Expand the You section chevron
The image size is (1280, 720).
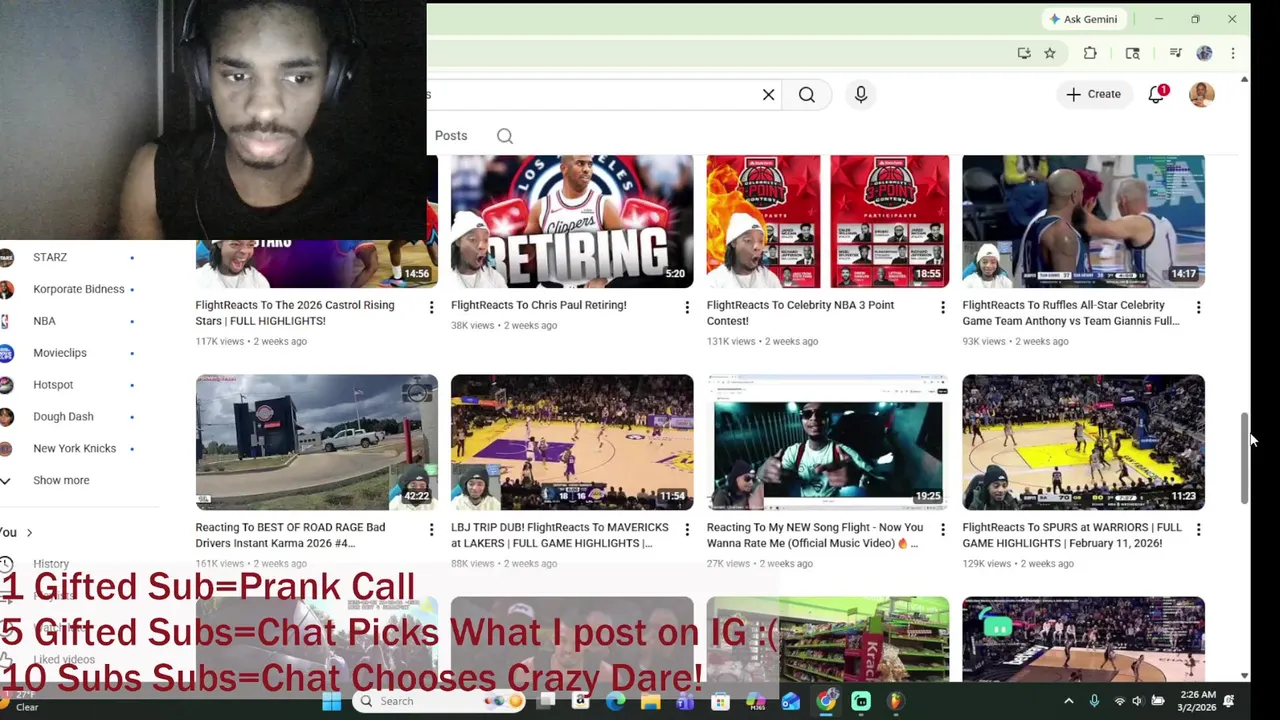[29, 533]
